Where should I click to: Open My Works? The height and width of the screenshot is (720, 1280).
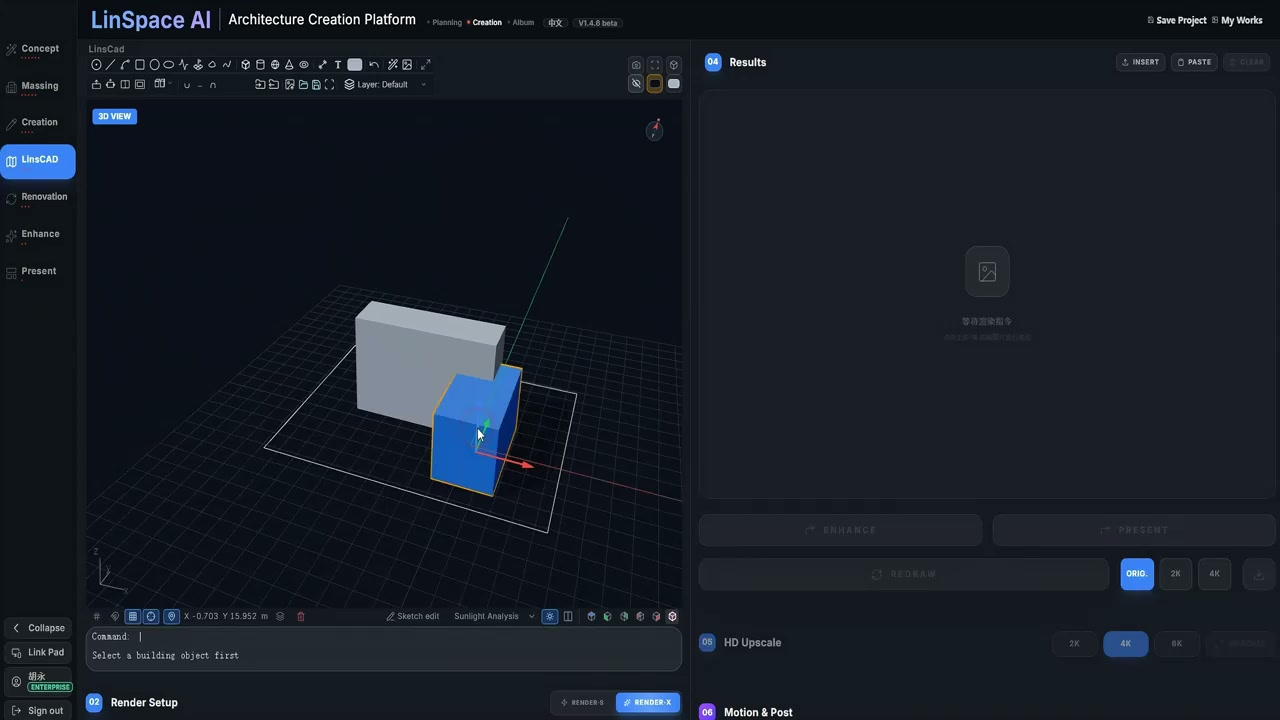click(1237, 21)
